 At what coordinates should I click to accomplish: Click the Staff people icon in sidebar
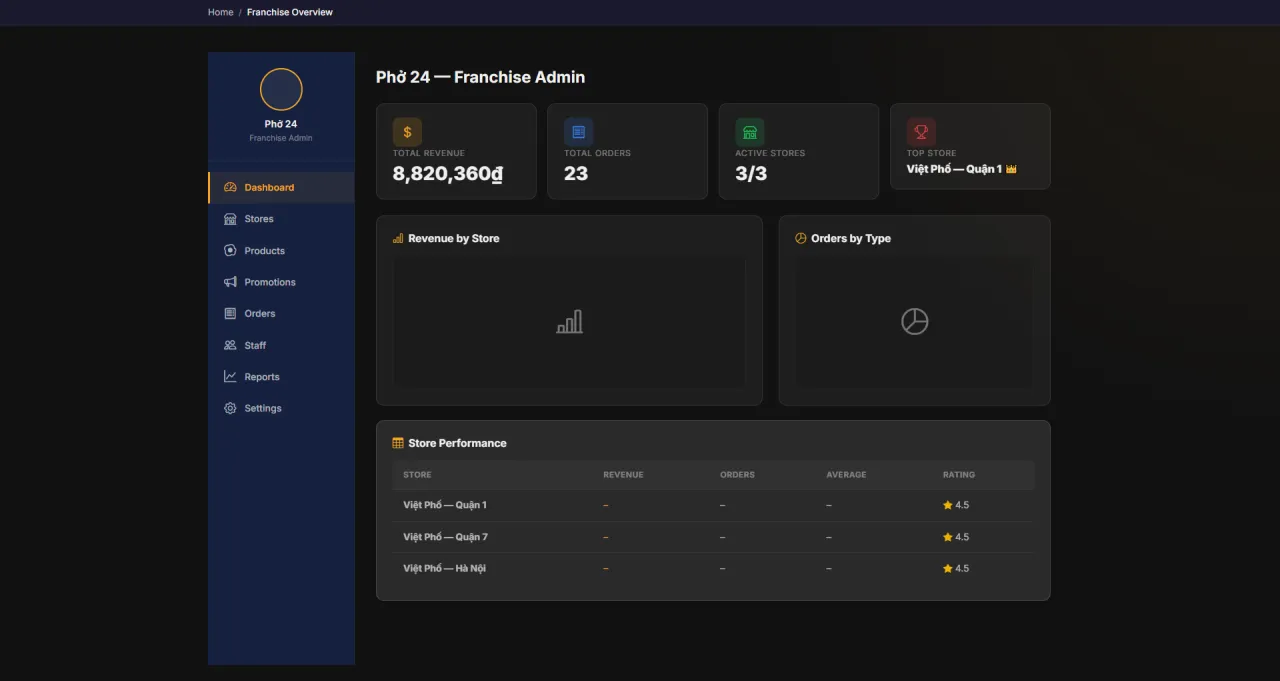(x=230, y=345)
